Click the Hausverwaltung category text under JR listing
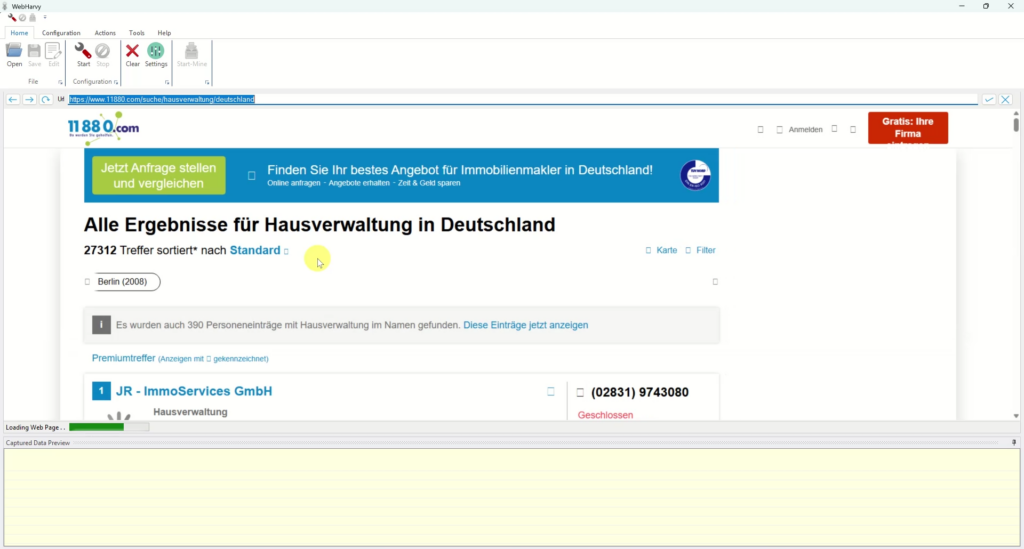 pyautogui.click(x=190, y=412)
